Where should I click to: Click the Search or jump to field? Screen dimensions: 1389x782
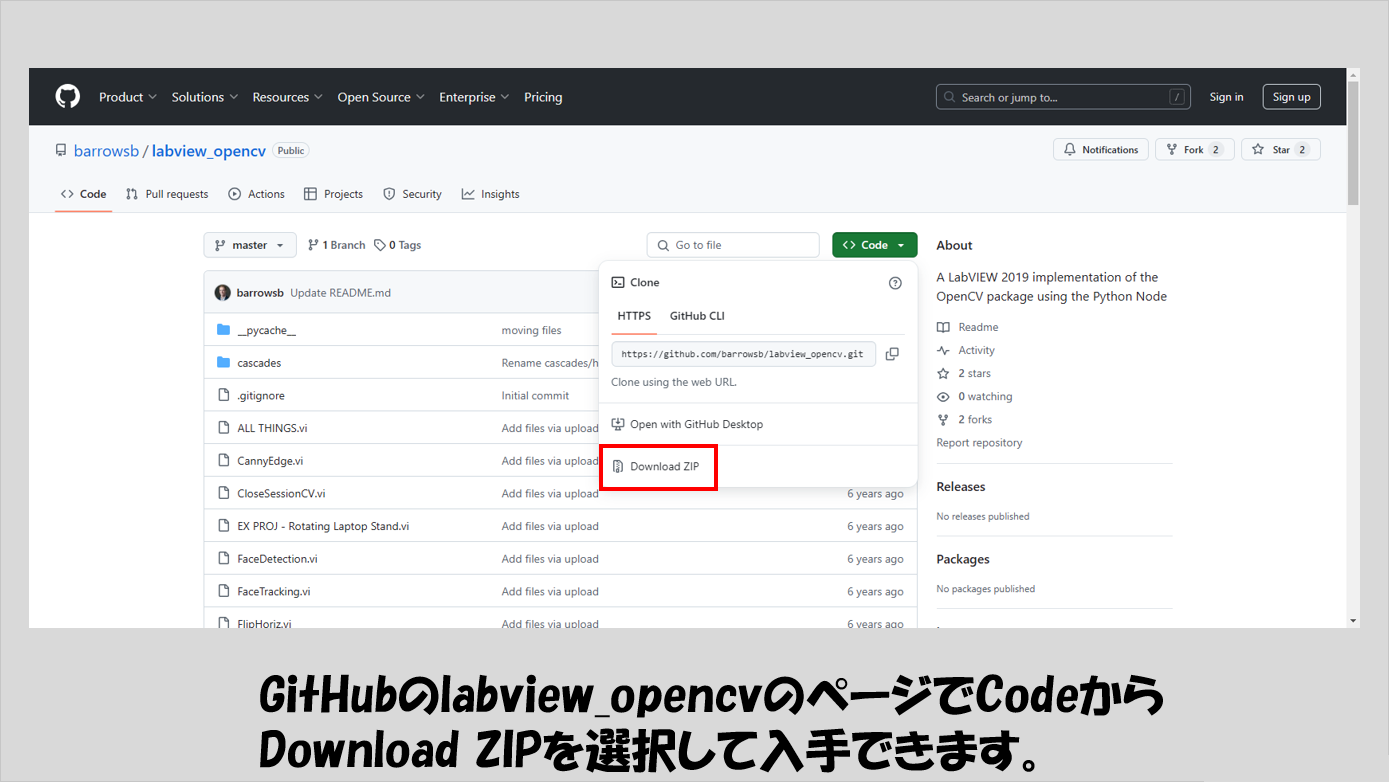pyautogui.click(x=1063, y=97)
